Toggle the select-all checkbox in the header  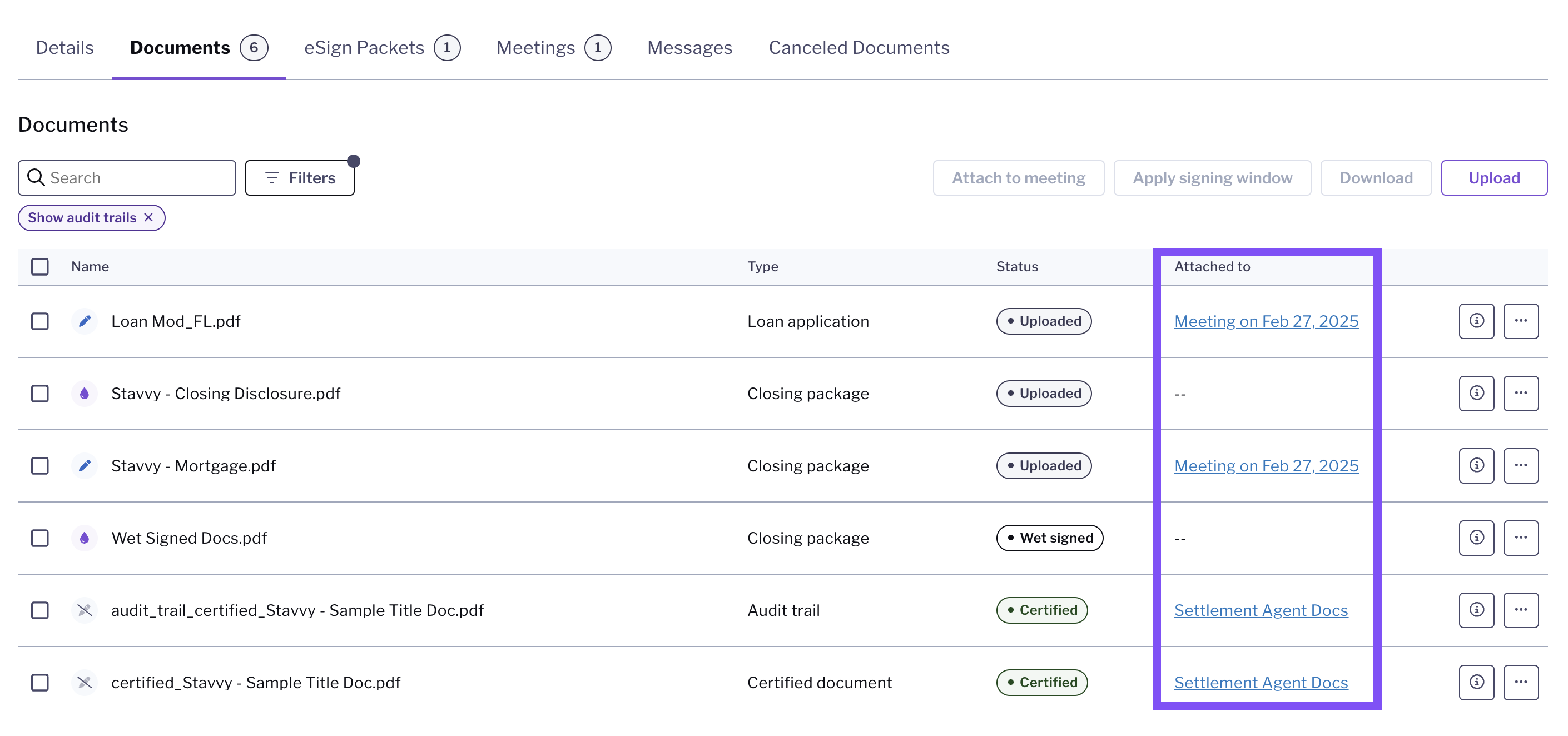pos(39,267)
